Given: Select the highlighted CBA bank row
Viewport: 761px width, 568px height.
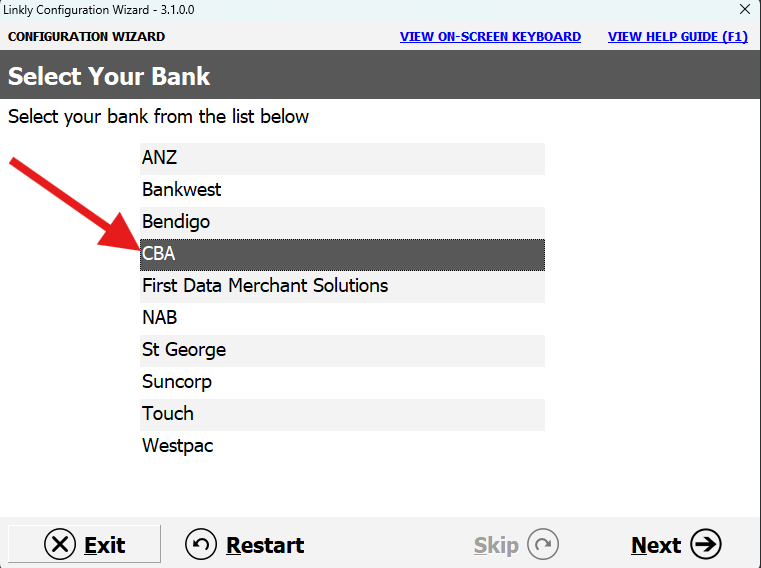Looking at the screenshot, I should point(342,254).
